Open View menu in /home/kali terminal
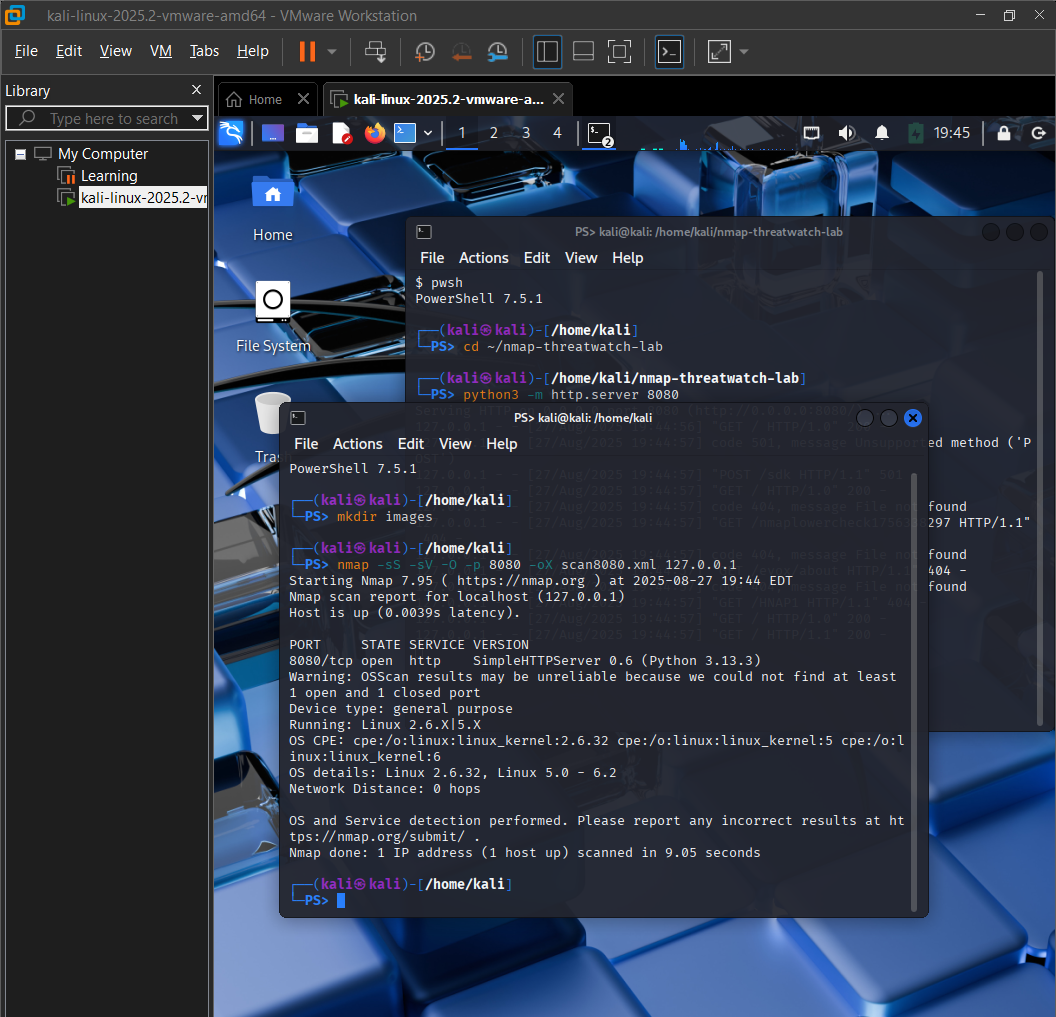This screenshot has width=1056, height=1017. pos(455,444)
